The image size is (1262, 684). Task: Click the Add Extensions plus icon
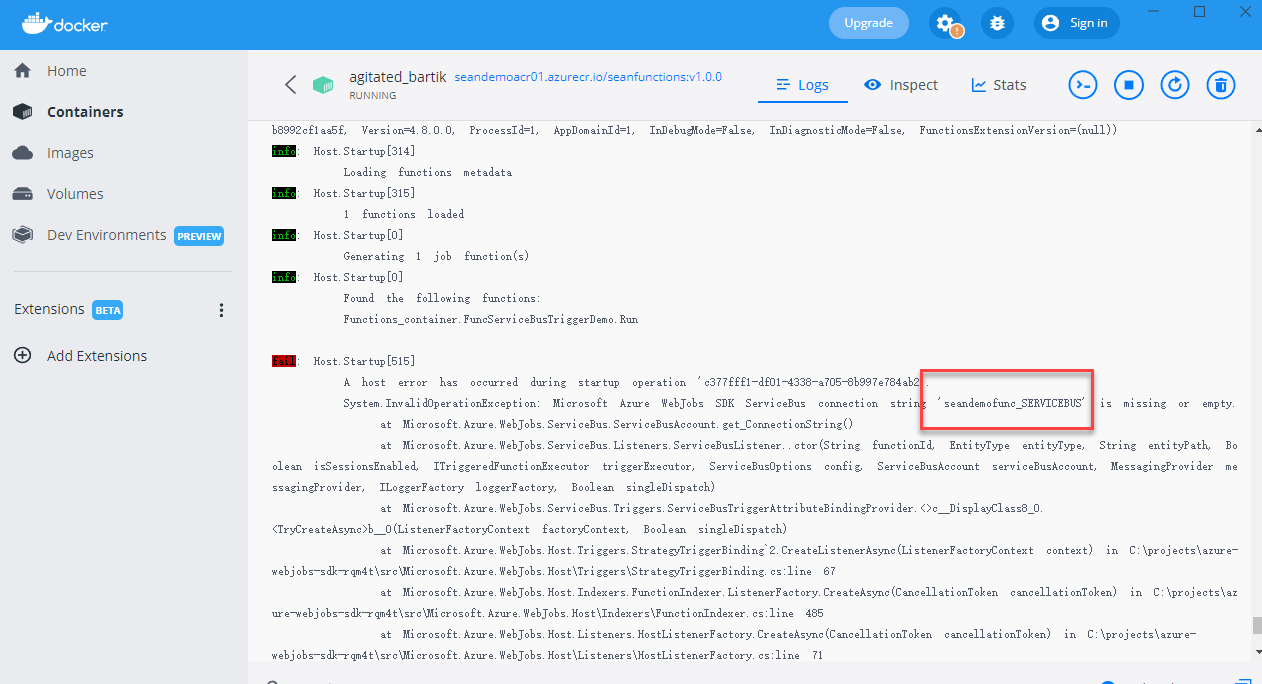pos(23,356)
